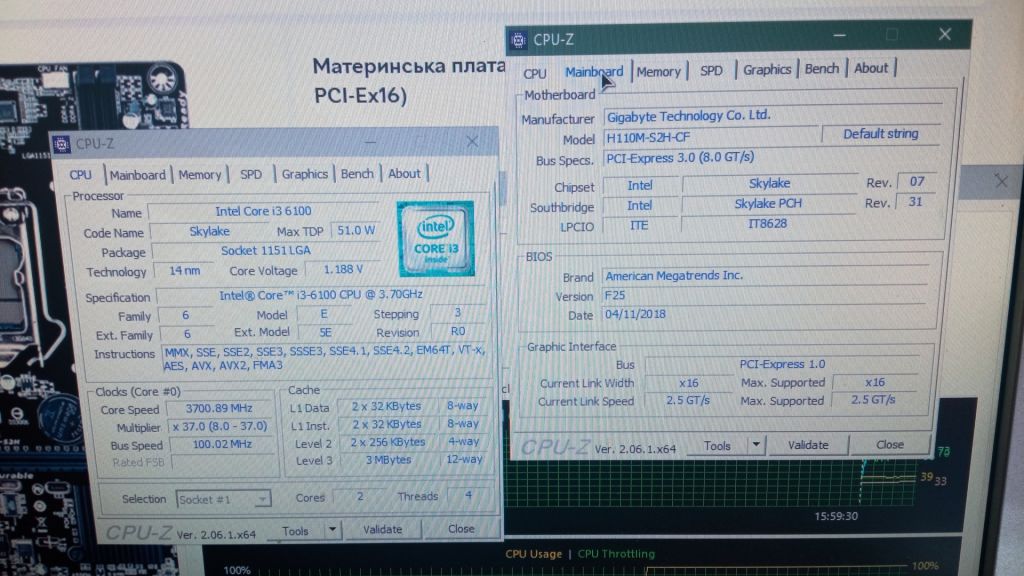The width and height of the screenshot is (1024, 576).
Task: Click the Close button in right CPU-Z window
Action: tap(889, 444)
